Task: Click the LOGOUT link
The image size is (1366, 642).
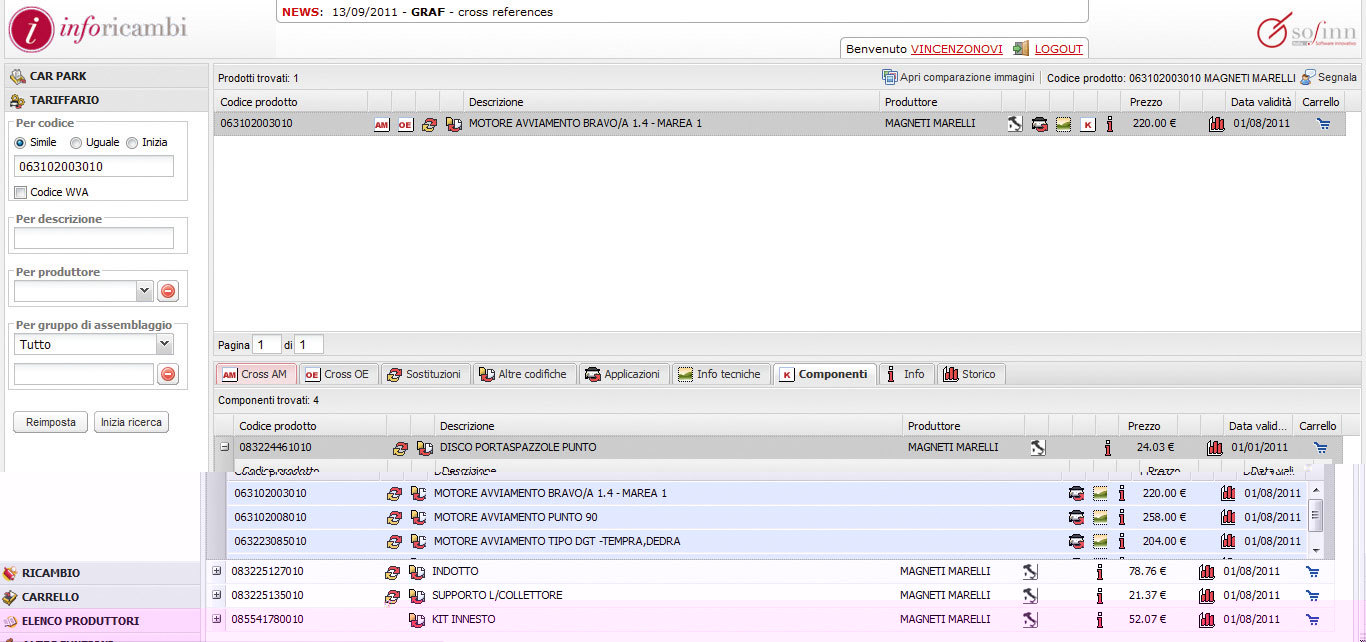Action: pyautogui.click(x=1058, y=49)
